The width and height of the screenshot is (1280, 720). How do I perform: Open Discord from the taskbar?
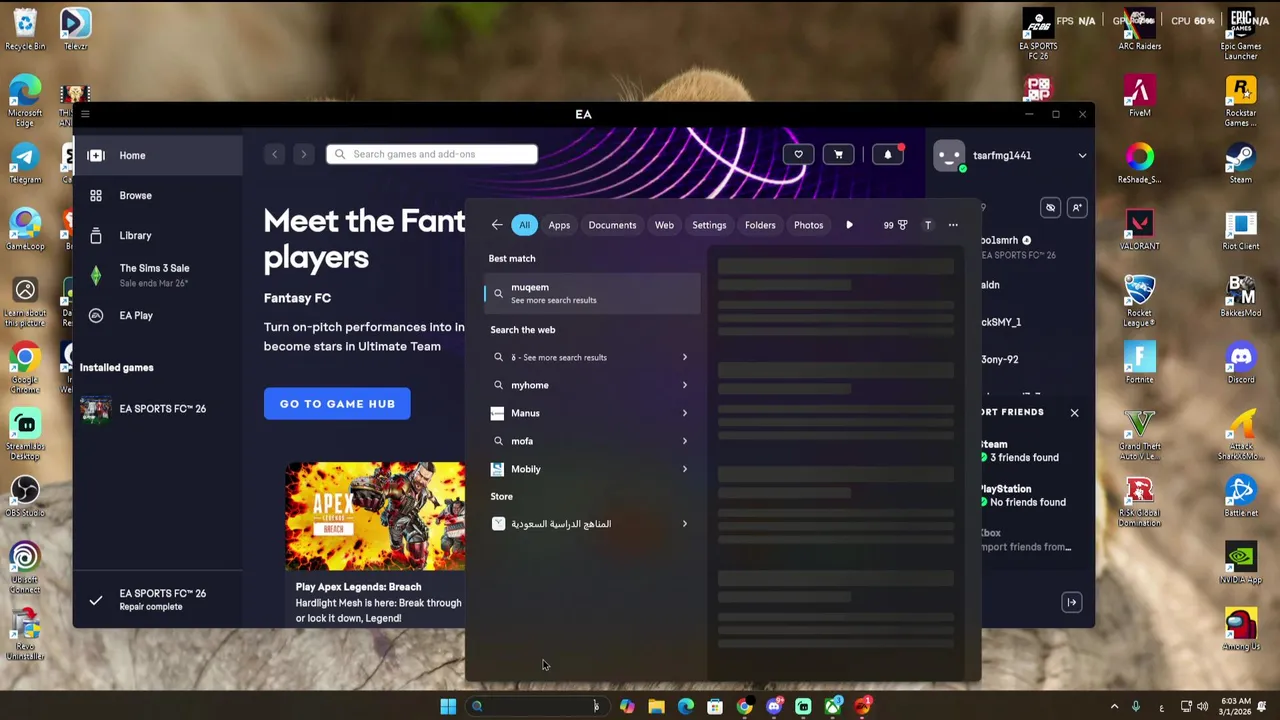(x=773, y=707)
